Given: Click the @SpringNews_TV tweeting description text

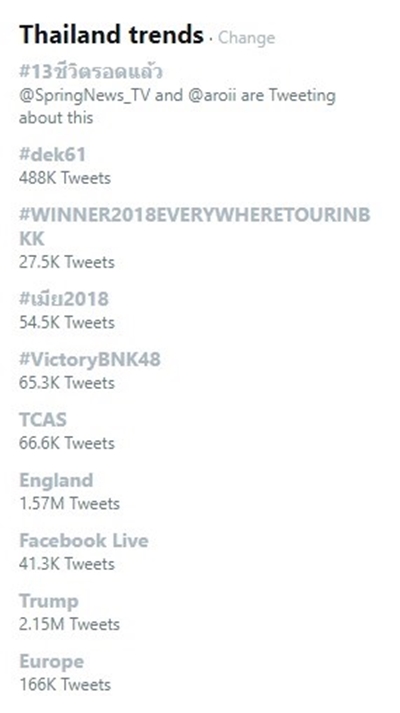Looking at the screenshot, I should [177, 106].
